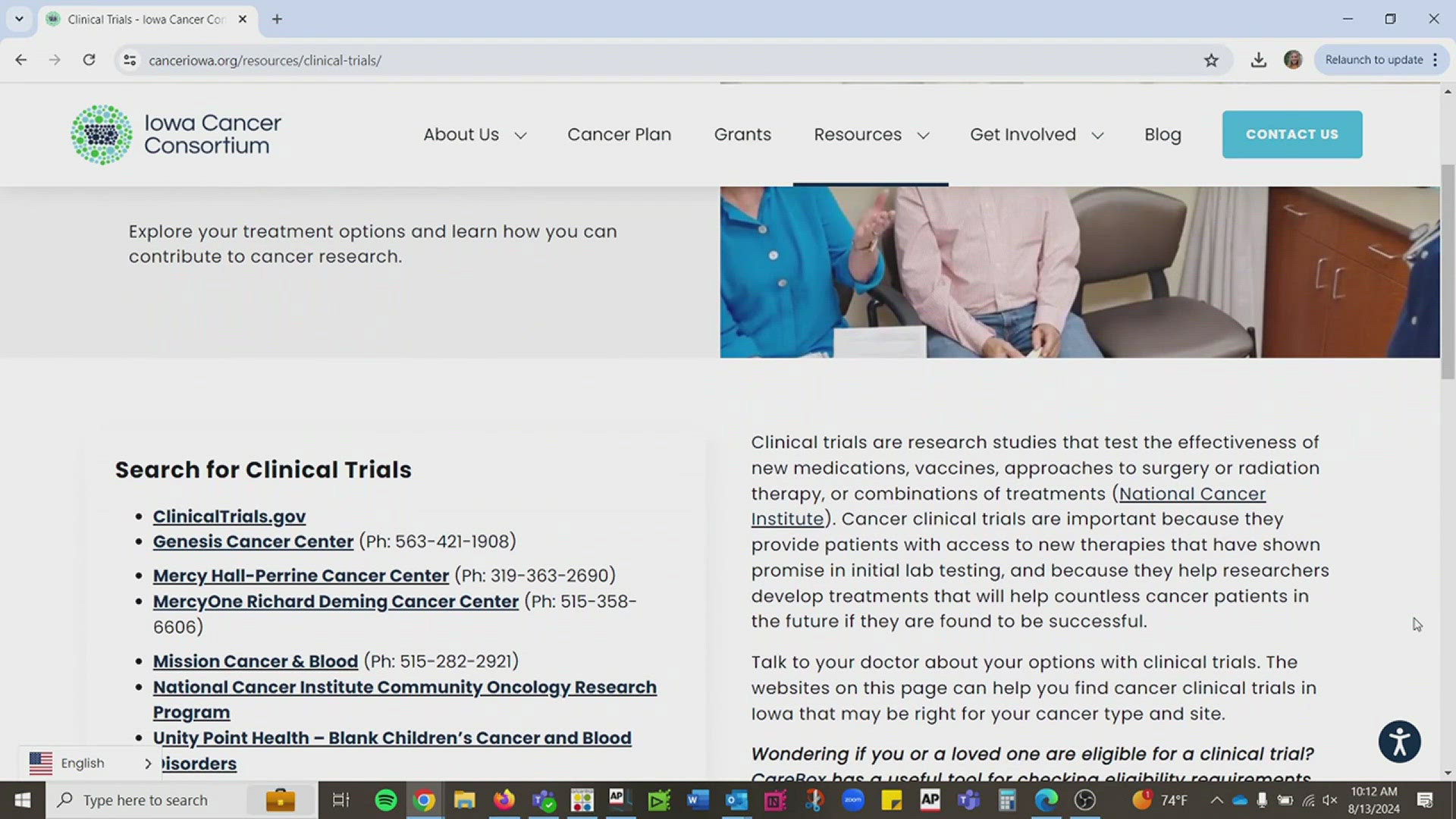
Task: Show hidden icons in the system tray
Action: (x=1216, y=799)
